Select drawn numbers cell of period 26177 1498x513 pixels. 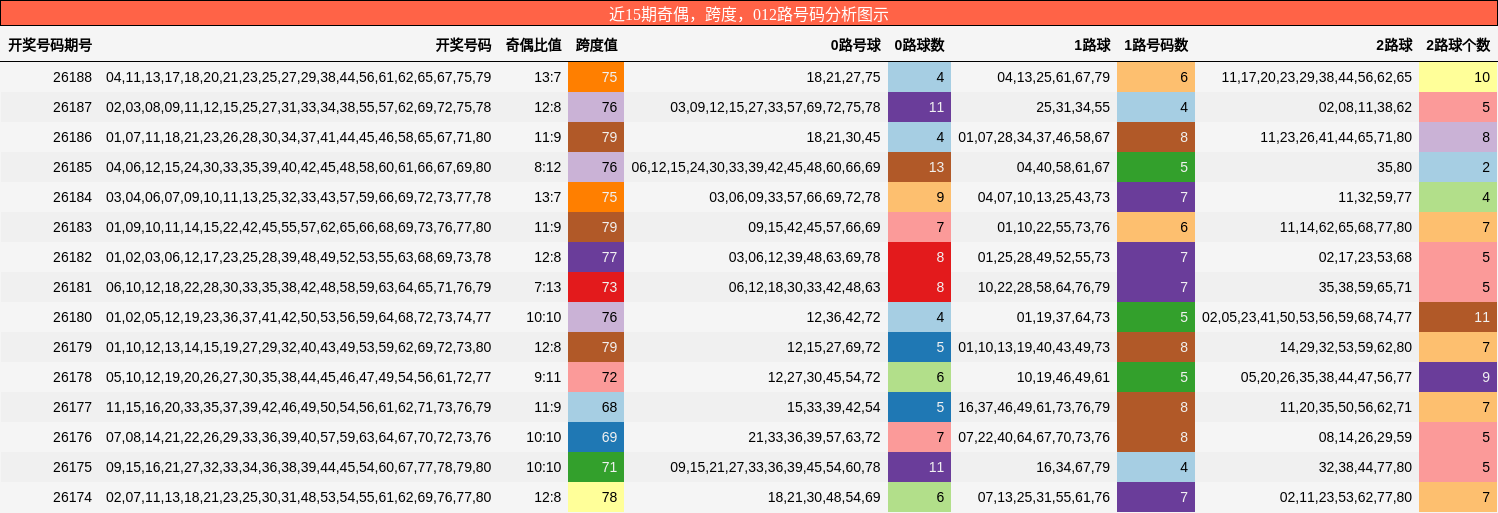coord(299,407)
